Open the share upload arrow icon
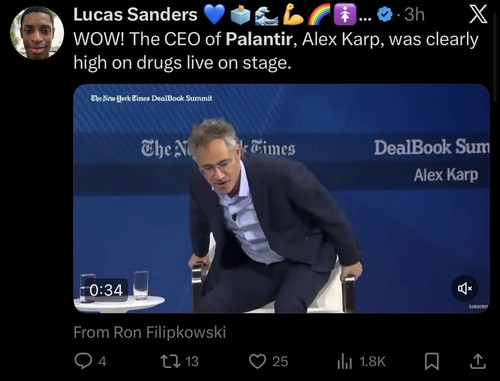 coord(478,361)
